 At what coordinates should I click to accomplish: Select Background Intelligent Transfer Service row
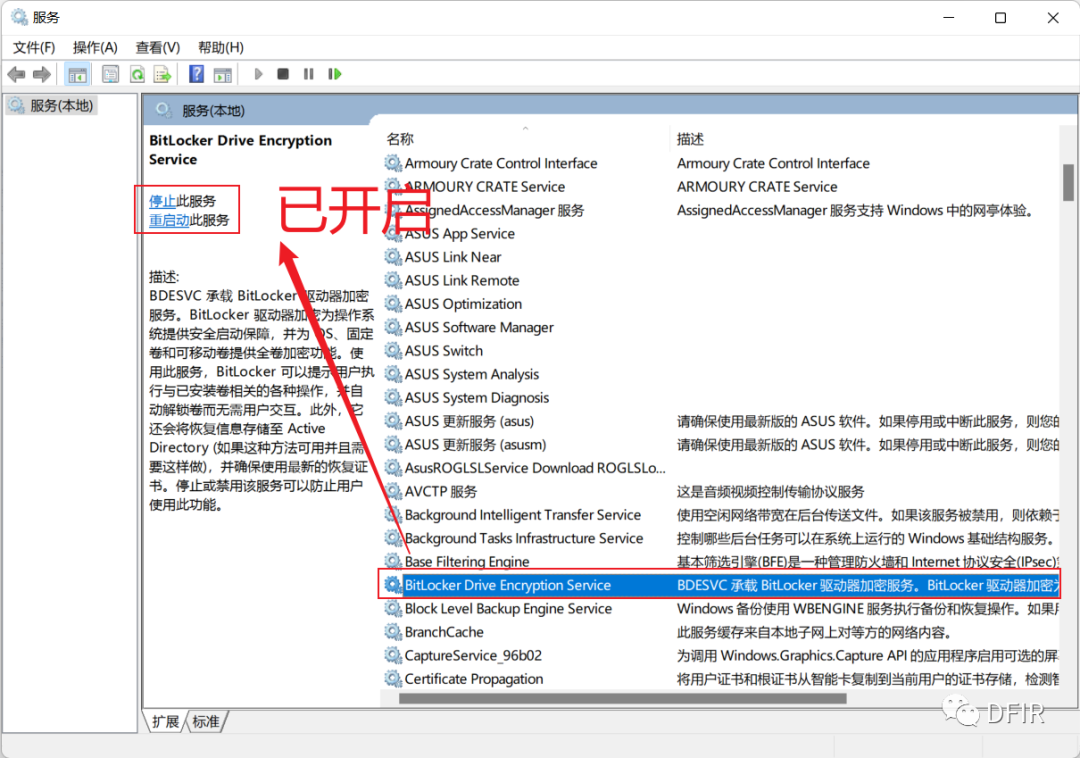coord(721,515)
